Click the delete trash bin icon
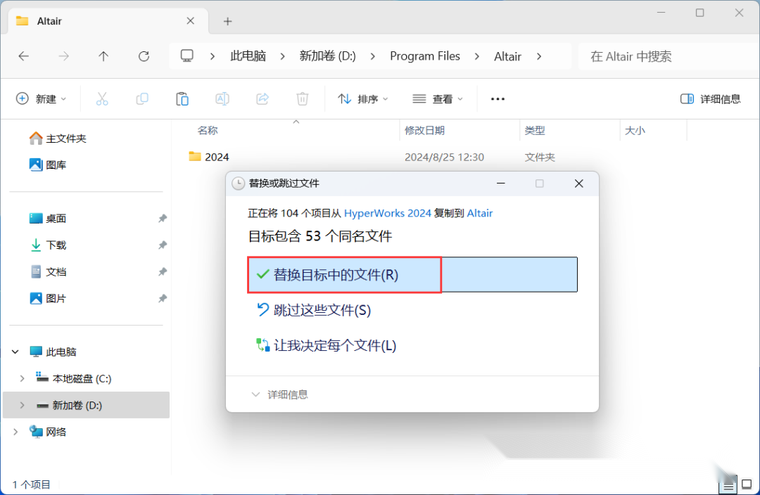 click(x=302, y=99)
